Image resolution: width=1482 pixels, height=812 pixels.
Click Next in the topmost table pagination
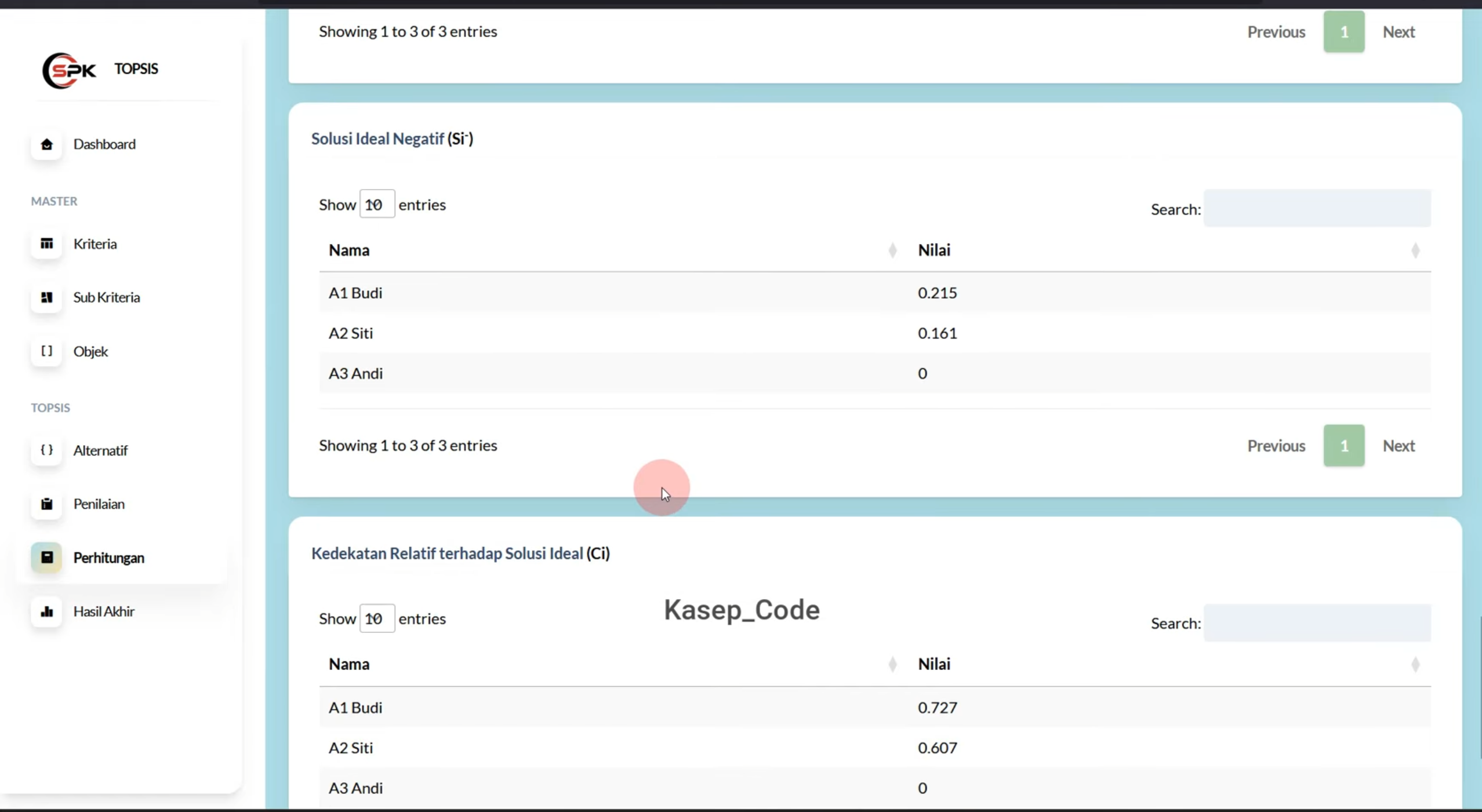(1399, 32)
